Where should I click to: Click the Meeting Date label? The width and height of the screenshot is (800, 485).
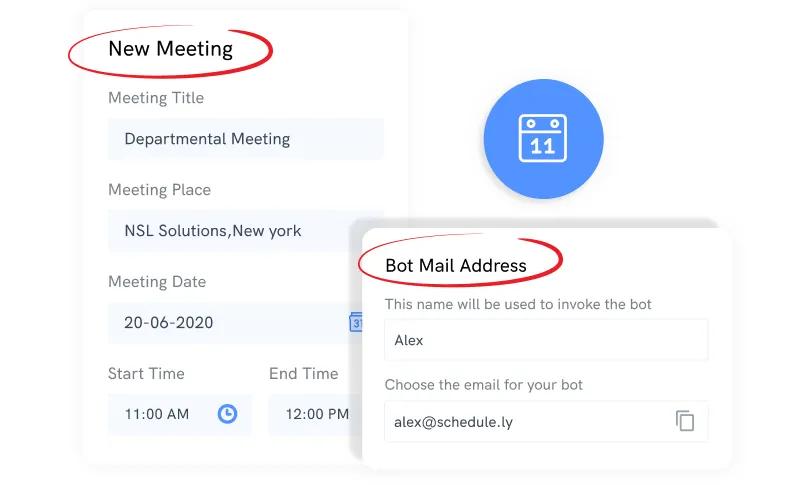point(157,282)
